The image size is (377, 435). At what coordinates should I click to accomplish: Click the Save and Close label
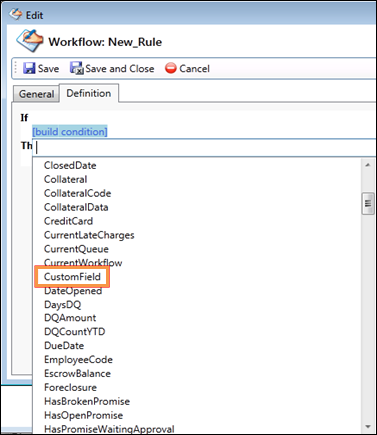click(120, 69)
